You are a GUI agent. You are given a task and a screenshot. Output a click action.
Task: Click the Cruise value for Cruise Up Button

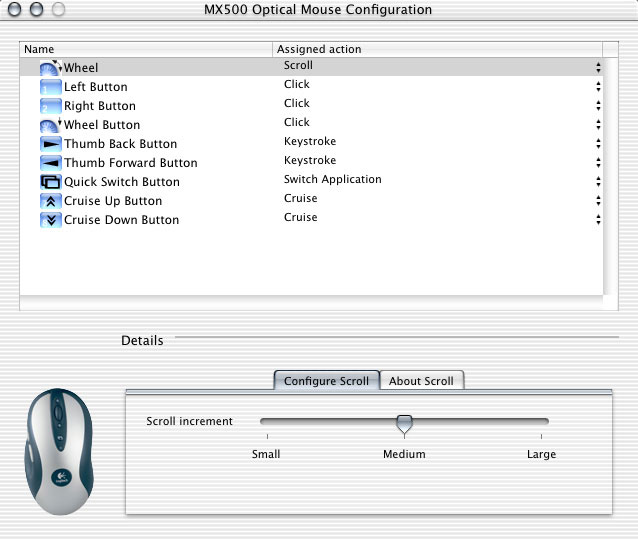(x=301, y=198)
